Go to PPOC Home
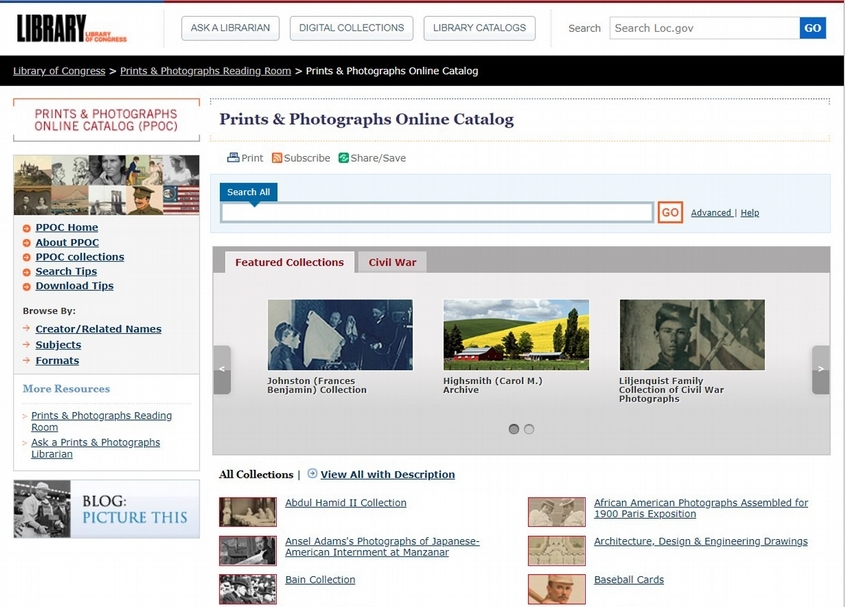845x607 pixels. (x=67, y=227)
